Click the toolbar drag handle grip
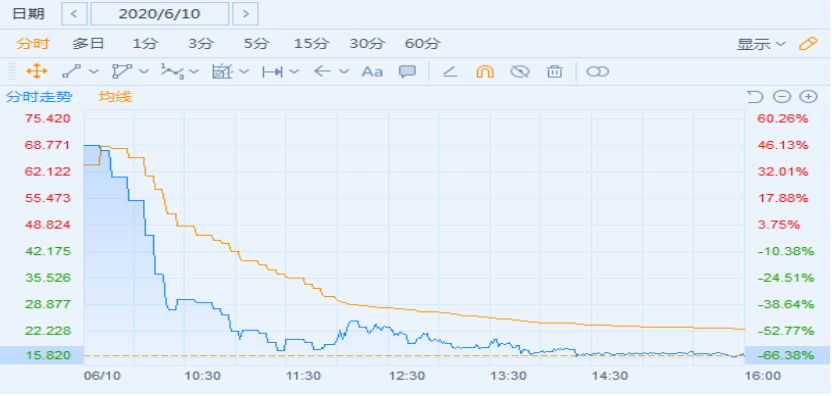832x396 pixels. [12, 71]
